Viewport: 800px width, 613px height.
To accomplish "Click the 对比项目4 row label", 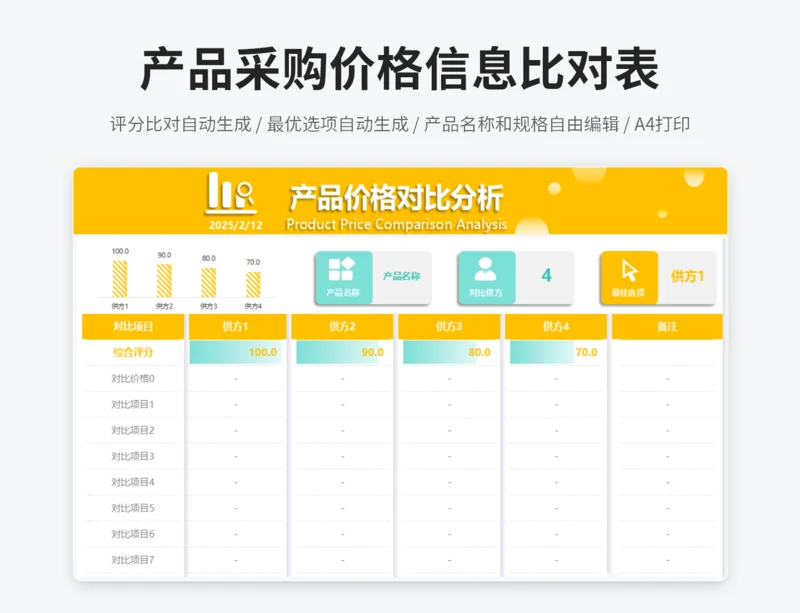I will point(133,482).
